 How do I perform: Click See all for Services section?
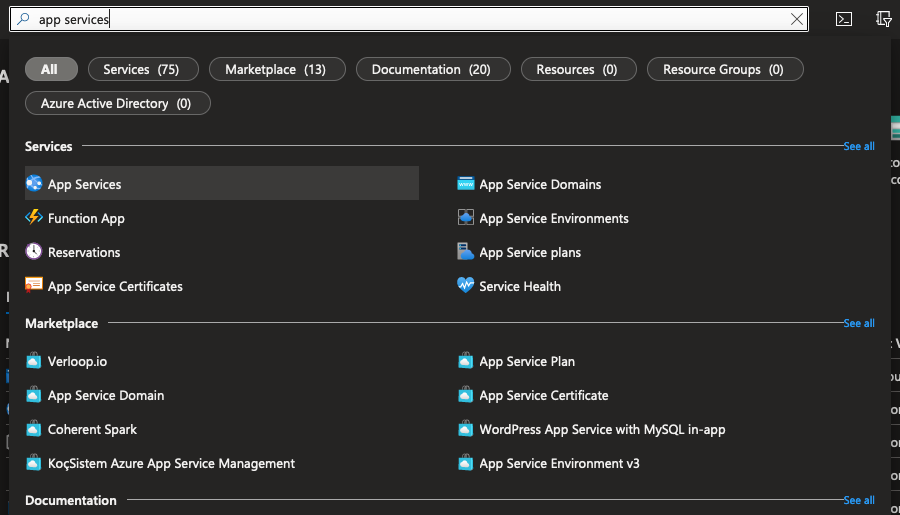pos(859,146)
